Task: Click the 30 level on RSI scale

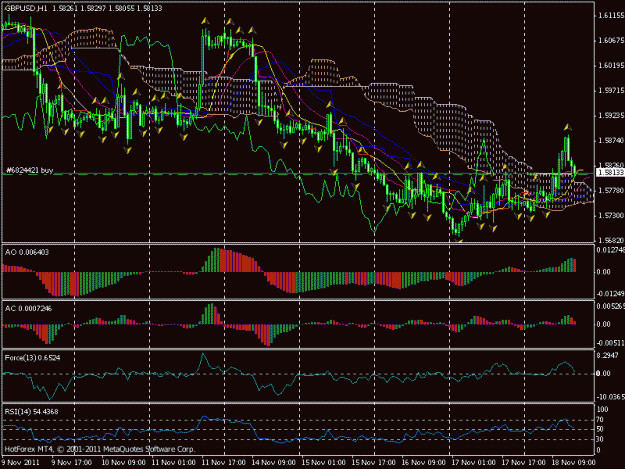Action: tap(600, 439)
